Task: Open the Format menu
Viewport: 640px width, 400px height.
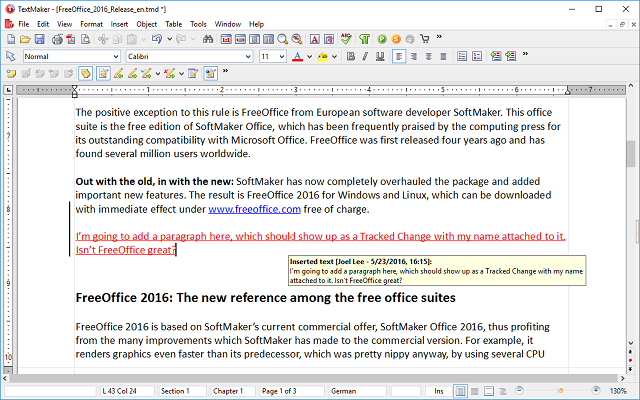Action: (91, 24)
